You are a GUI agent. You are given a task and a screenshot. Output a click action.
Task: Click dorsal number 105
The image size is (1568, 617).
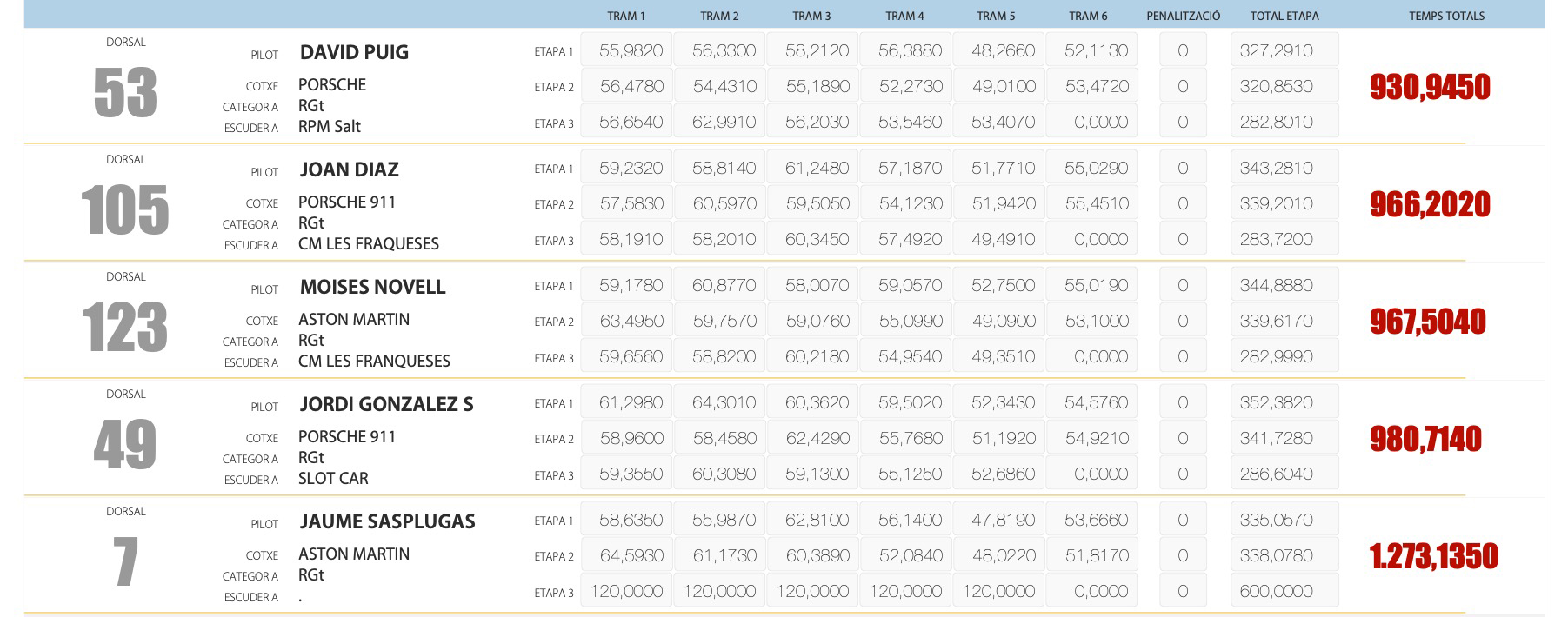(x=124, y=210)
